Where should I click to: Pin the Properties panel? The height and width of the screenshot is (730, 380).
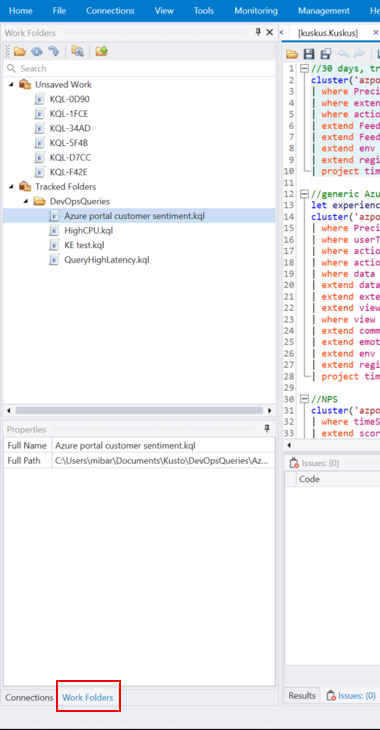[x=267, y=429]
